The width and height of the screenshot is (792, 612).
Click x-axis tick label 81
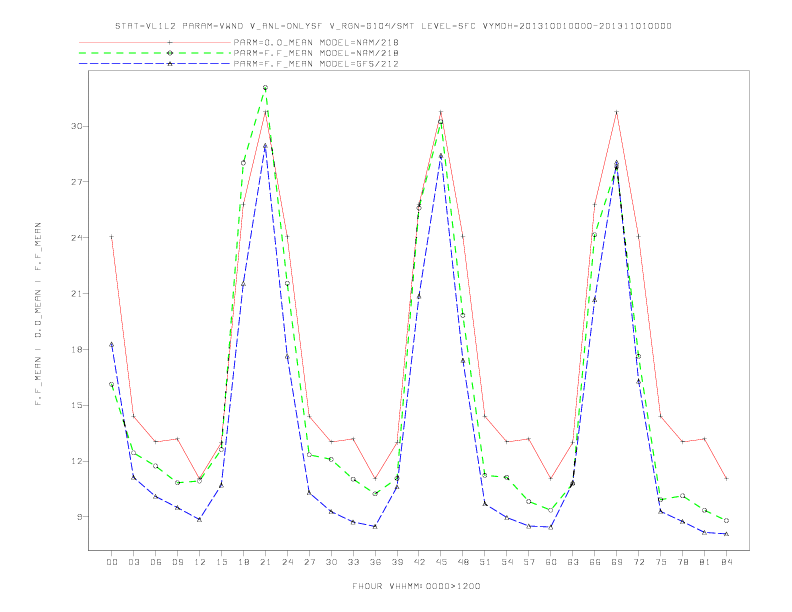[x=705, y=562]
